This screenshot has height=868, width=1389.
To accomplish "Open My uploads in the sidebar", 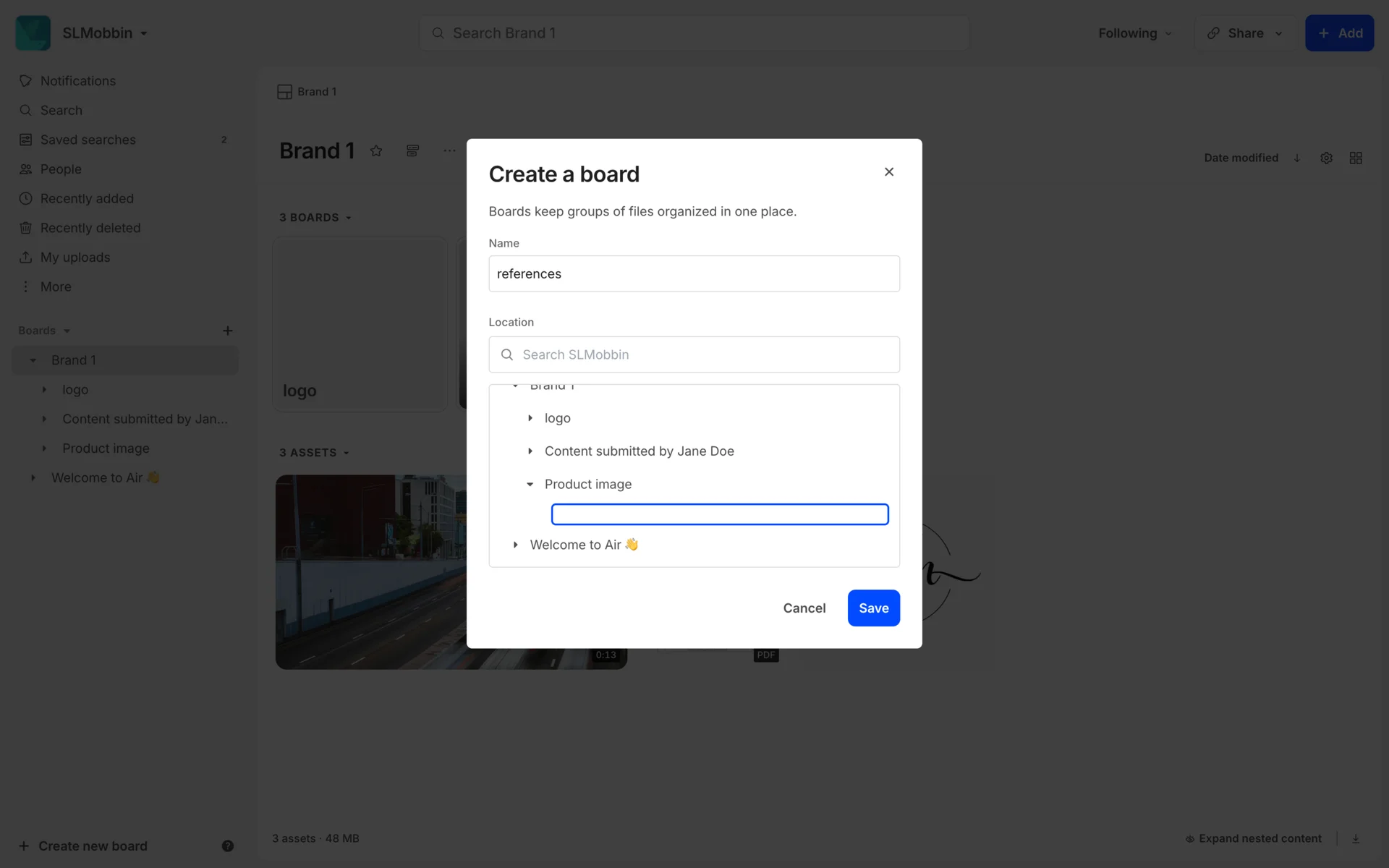I will (x=75, y=258).
